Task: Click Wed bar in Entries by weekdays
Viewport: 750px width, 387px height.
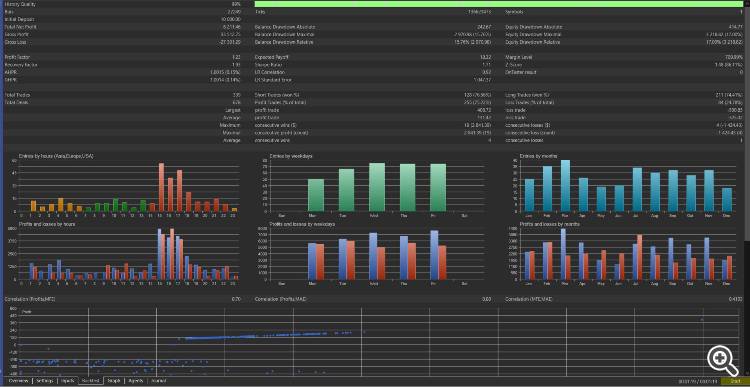Action: [x=377, y=188]
